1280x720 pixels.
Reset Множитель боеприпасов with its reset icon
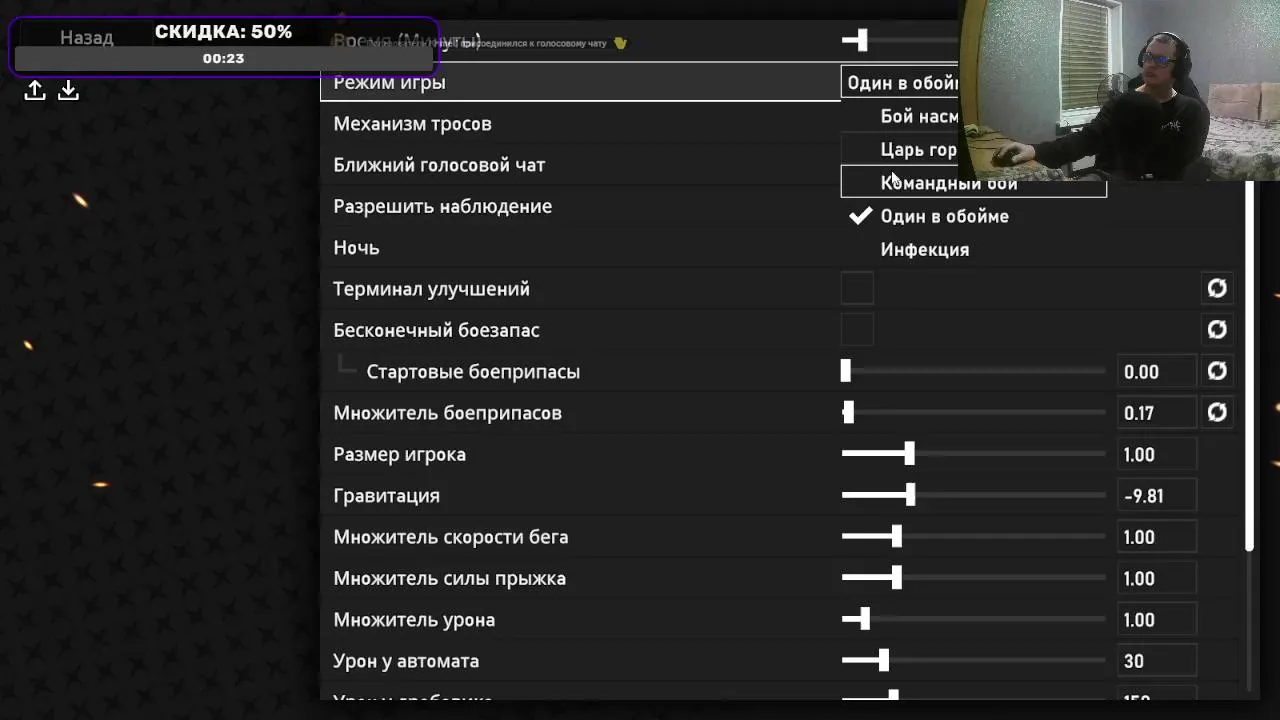(1217, 413)
